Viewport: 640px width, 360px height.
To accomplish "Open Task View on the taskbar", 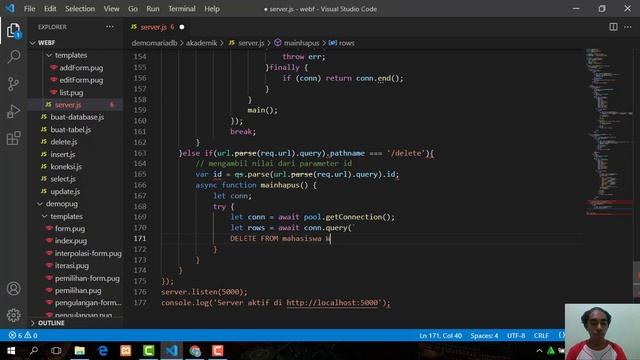I will click(x=56, y=351).
